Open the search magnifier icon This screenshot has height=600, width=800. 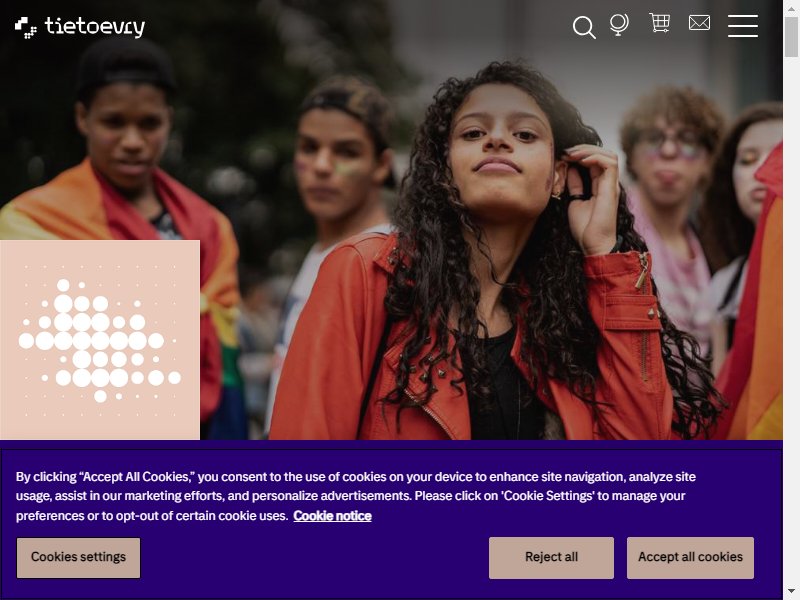tap(584, 27)
